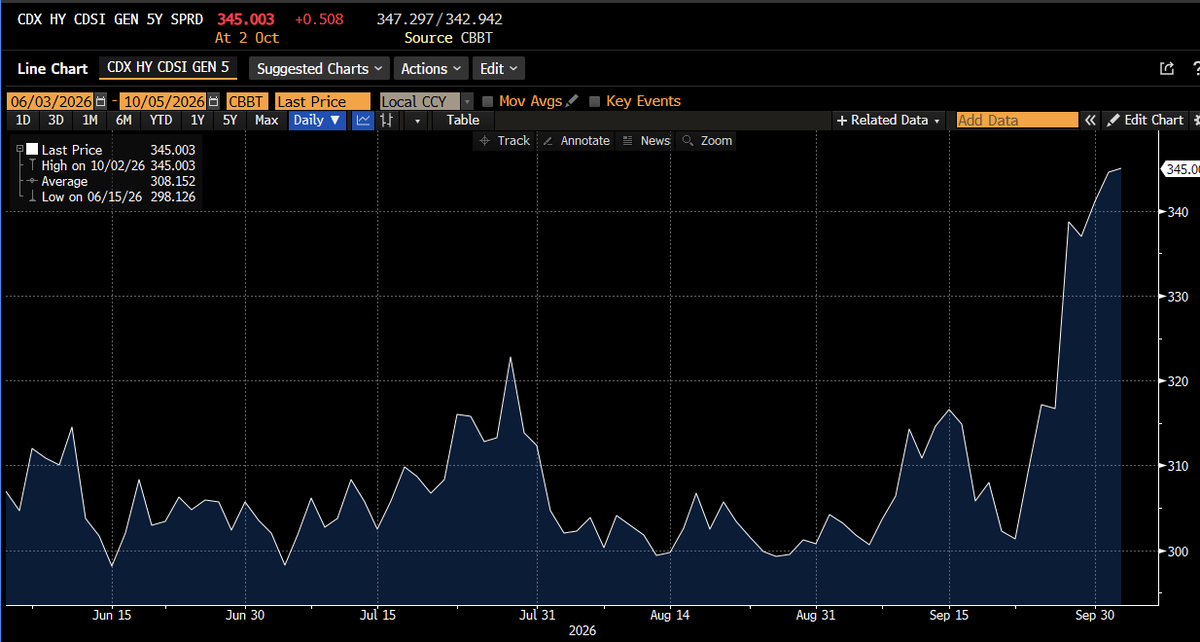Viewport: 1200px width, 642px height.
Task: Select the 1Y range tab
Action: [197, 120]
